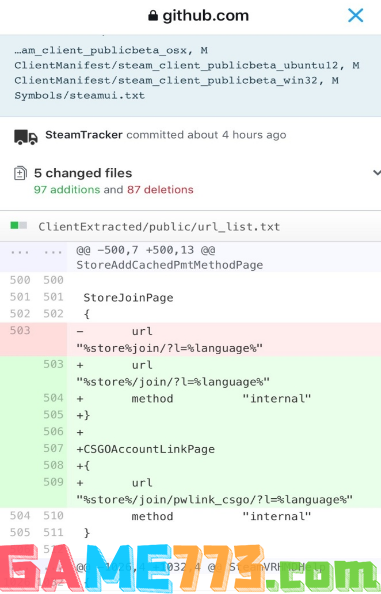381x594 pixels.
Task: Select added line number 507
Action: (x=53, y=449)
